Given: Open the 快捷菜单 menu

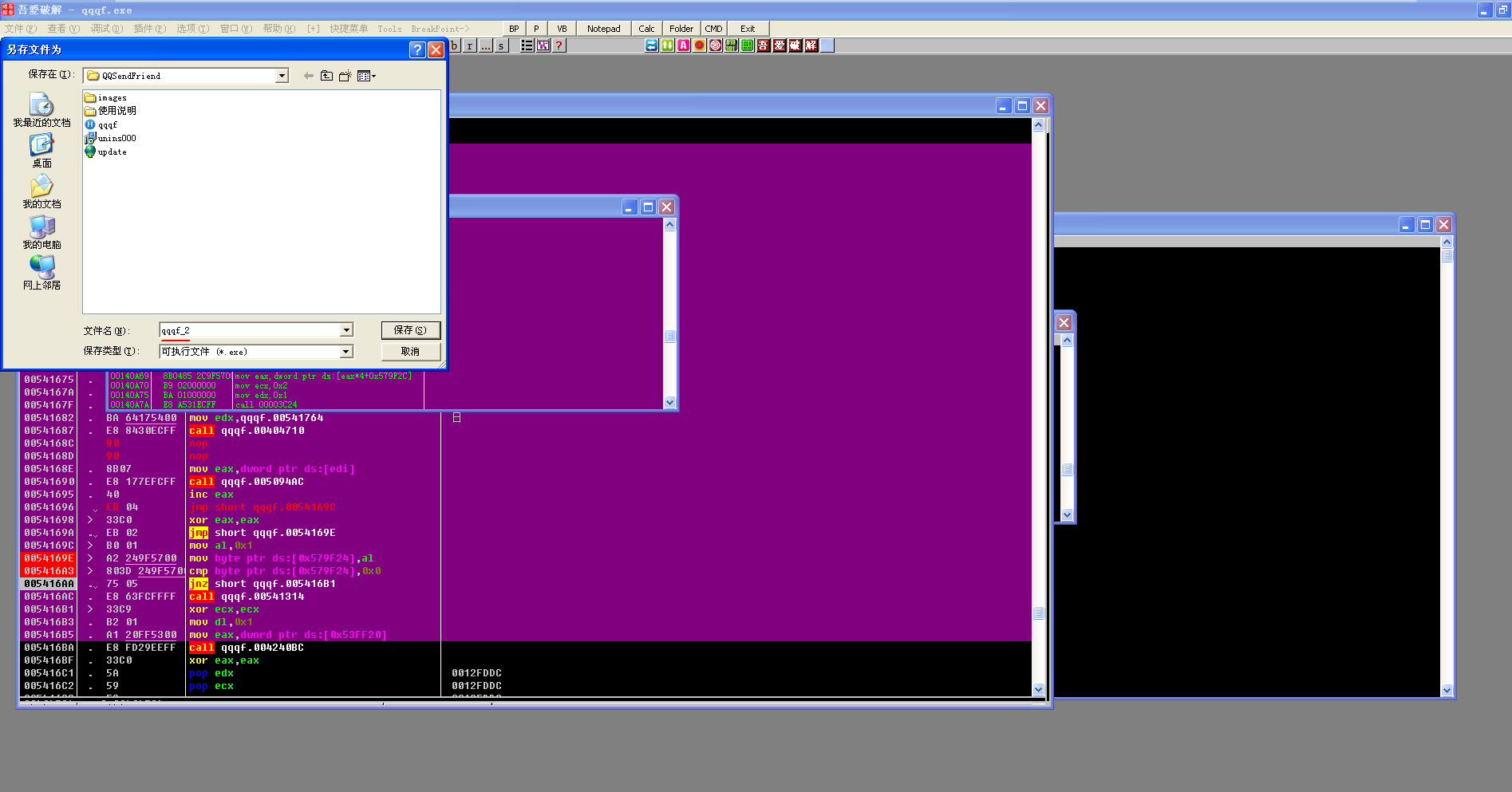Looking at the screenshot, I should pos(349,29).
